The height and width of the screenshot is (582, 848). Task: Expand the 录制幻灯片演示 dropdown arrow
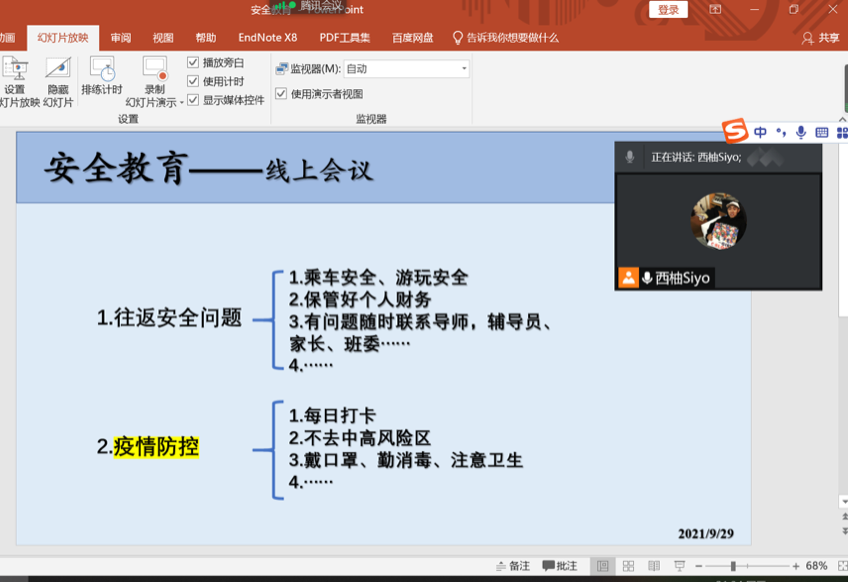tap(181, 103)
